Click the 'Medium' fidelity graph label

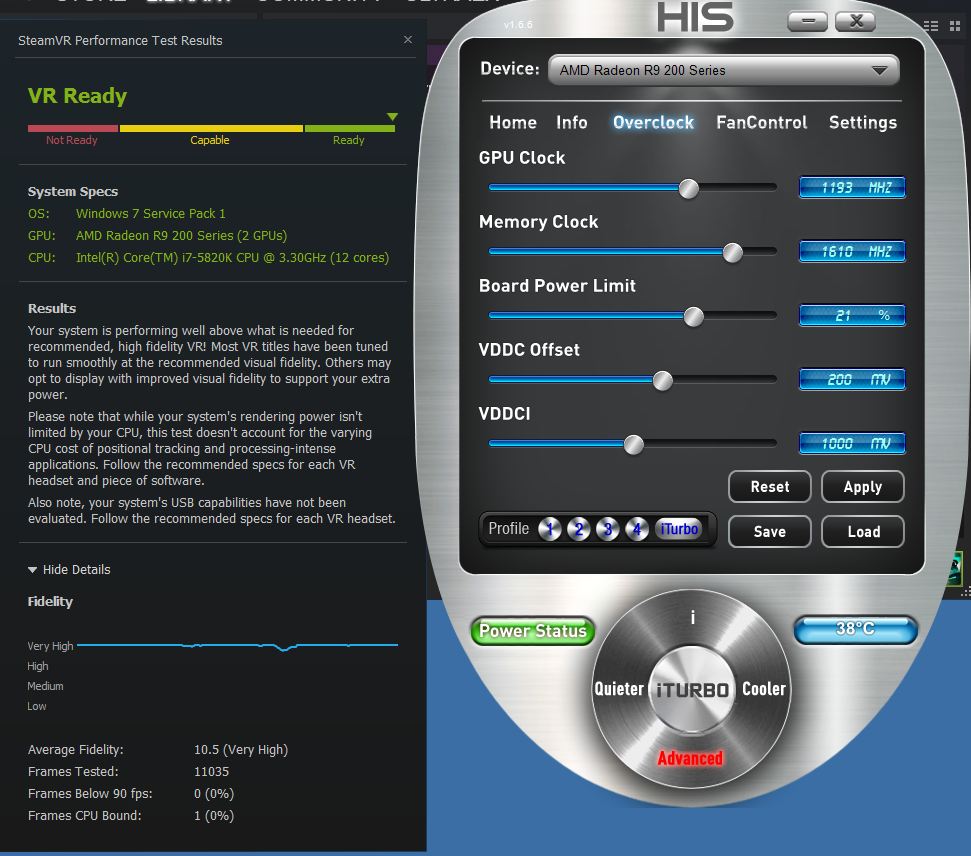pyautogui.click(x=45, y=686)
